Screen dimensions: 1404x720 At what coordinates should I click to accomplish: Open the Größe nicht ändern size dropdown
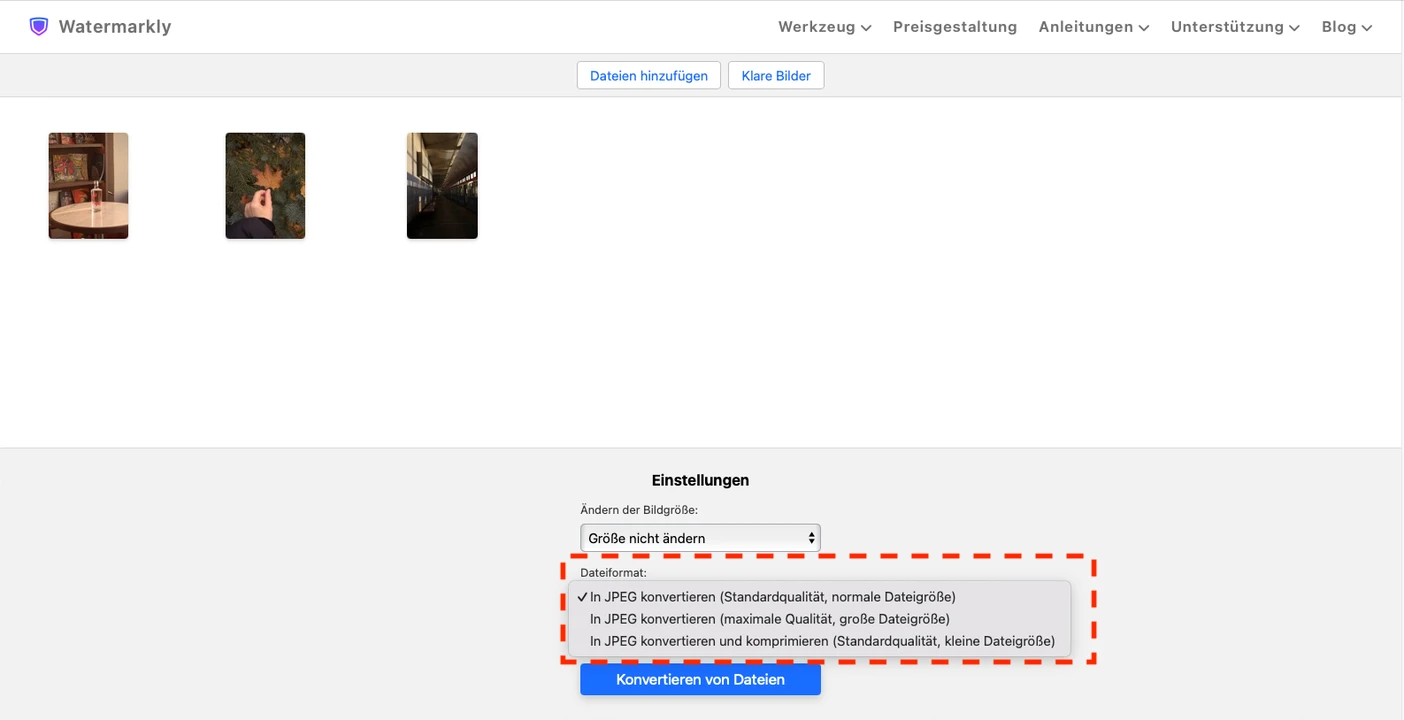click(700, 538)
